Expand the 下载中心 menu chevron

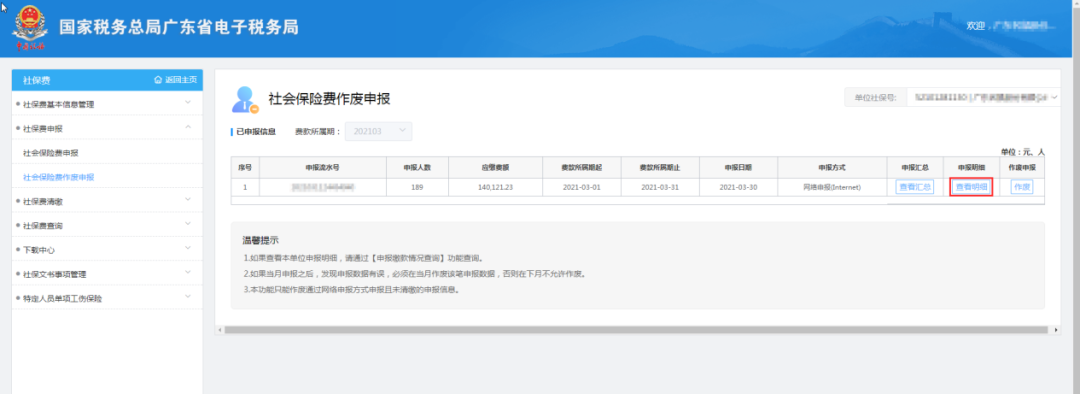(x=188, y=248)
